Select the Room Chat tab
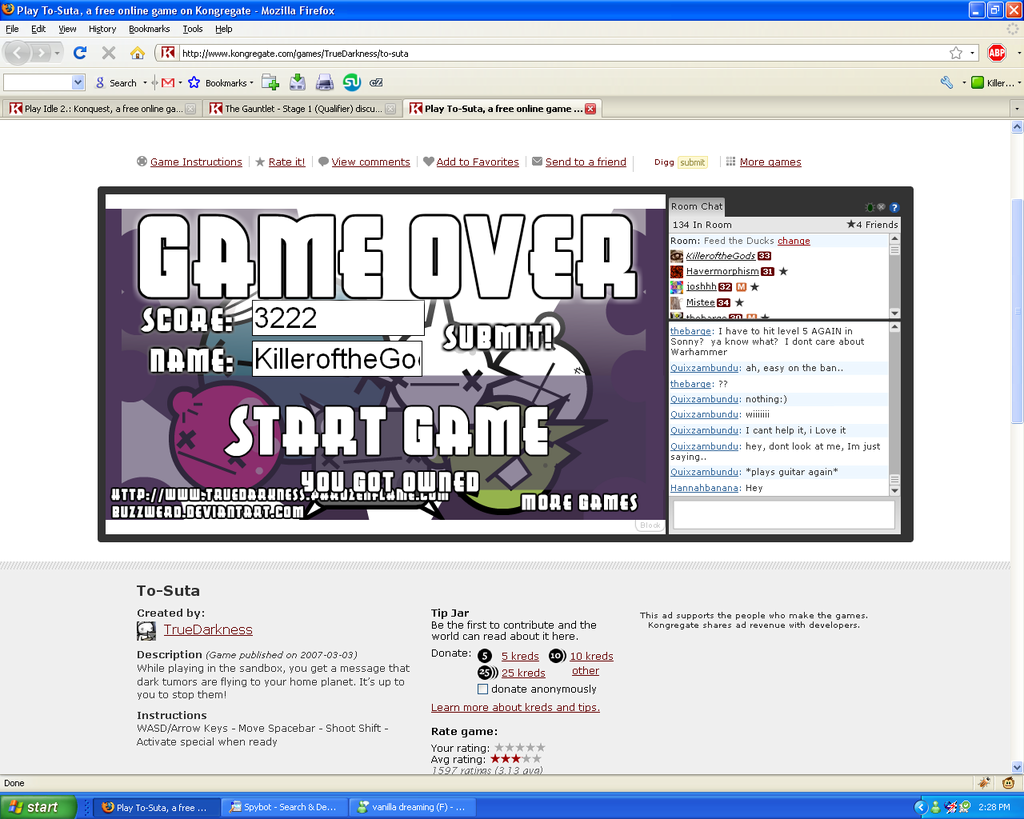Image resolution: width=1024 pixels, height=819 pixels. [x=696, y=206]
